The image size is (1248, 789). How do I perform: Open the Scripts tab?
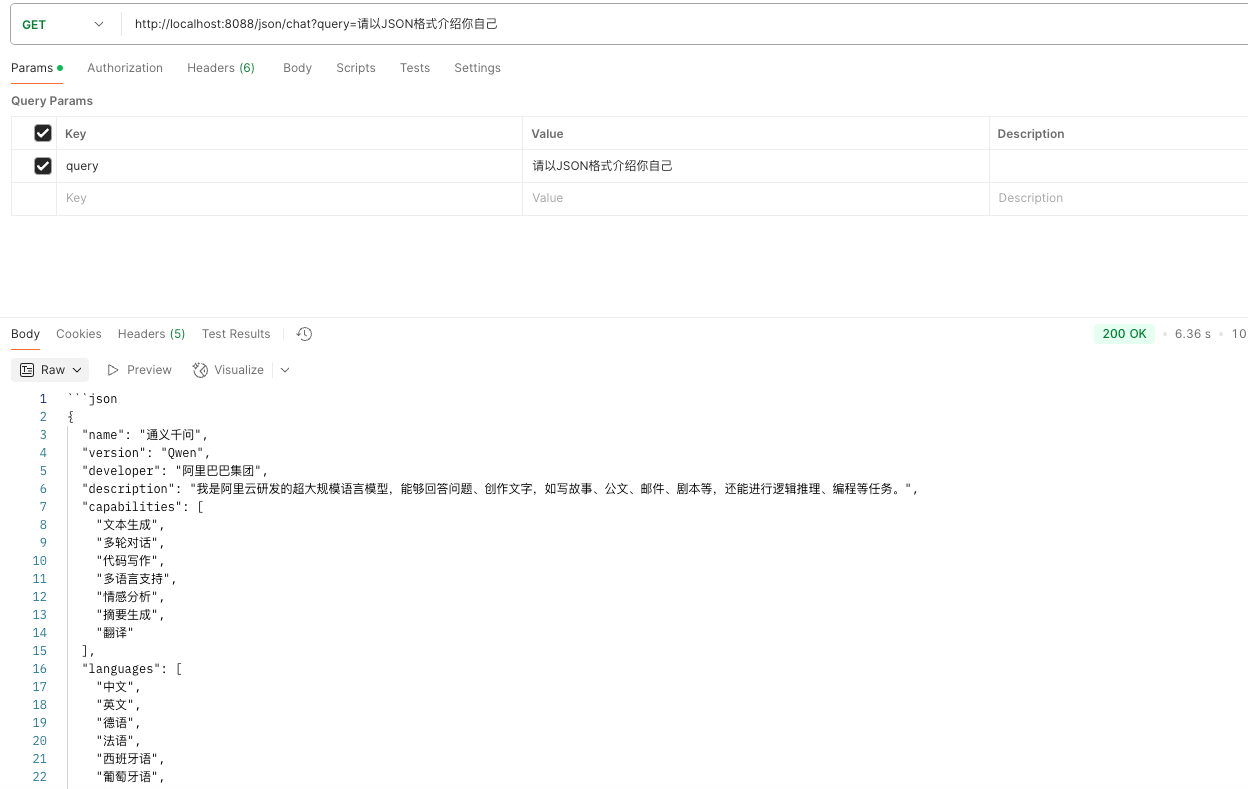(355, 68)
